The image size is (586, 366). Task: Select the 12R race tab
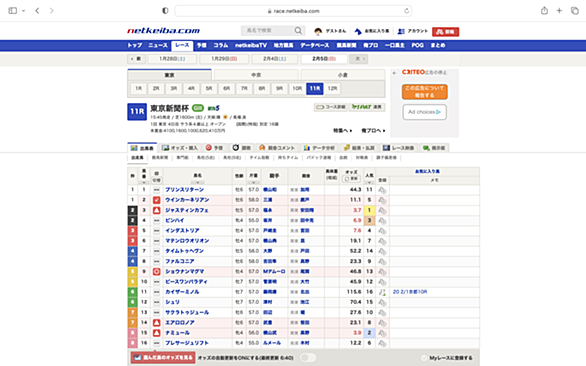[332, 89]
